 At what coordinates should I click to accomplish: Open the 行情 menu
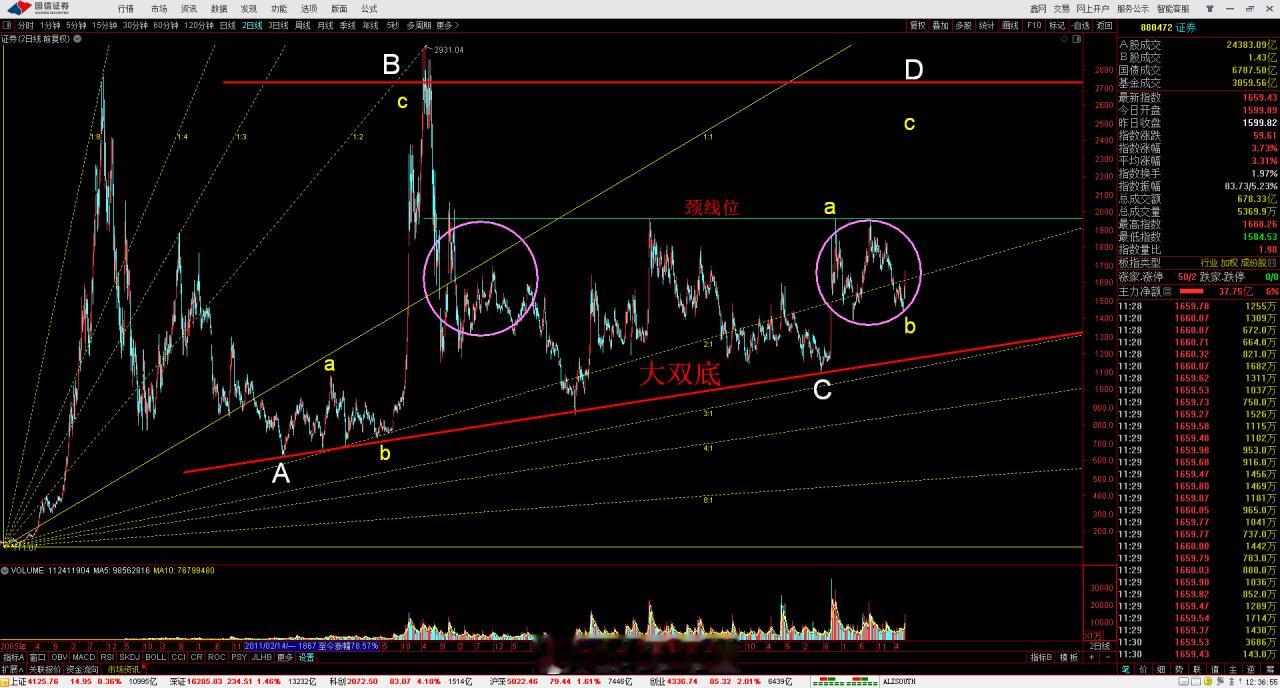126,9
